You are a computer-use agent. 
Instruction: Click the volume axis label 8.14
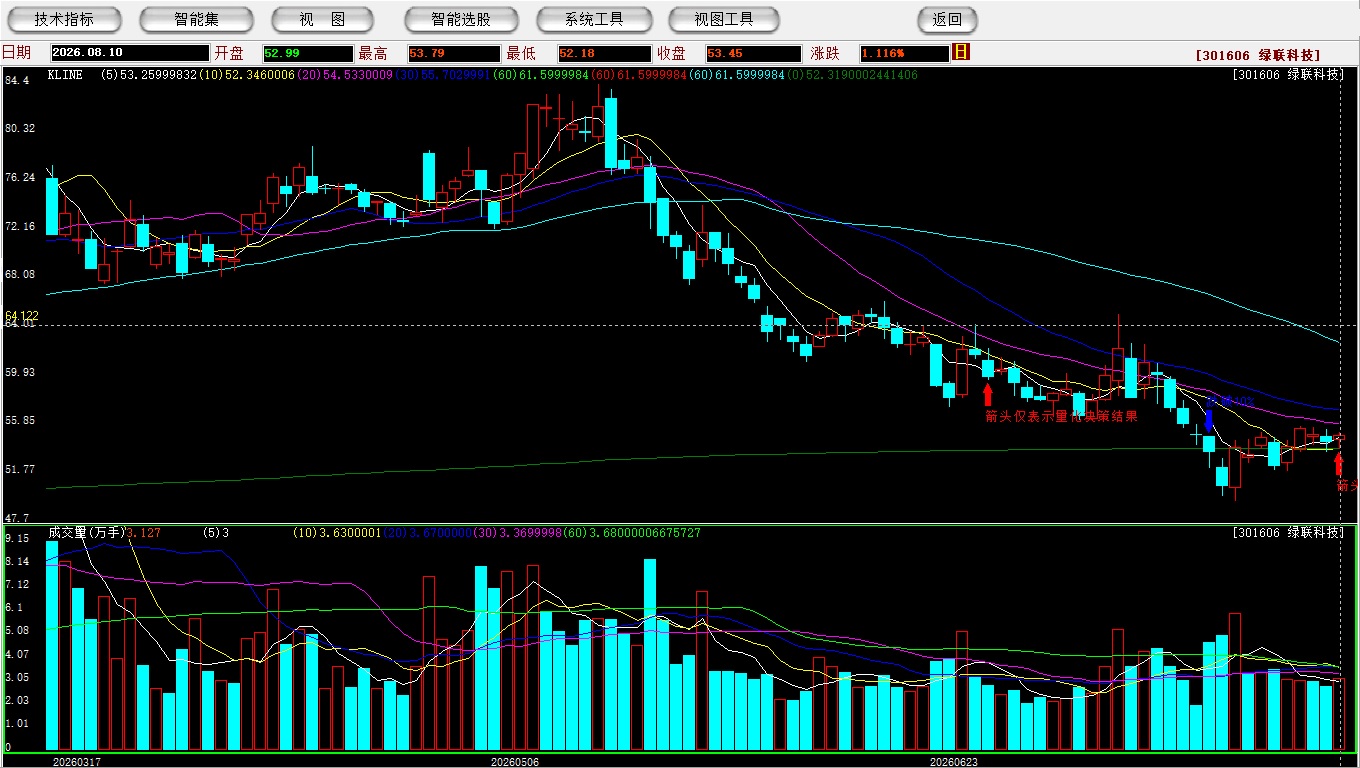[x=17, y=562]
